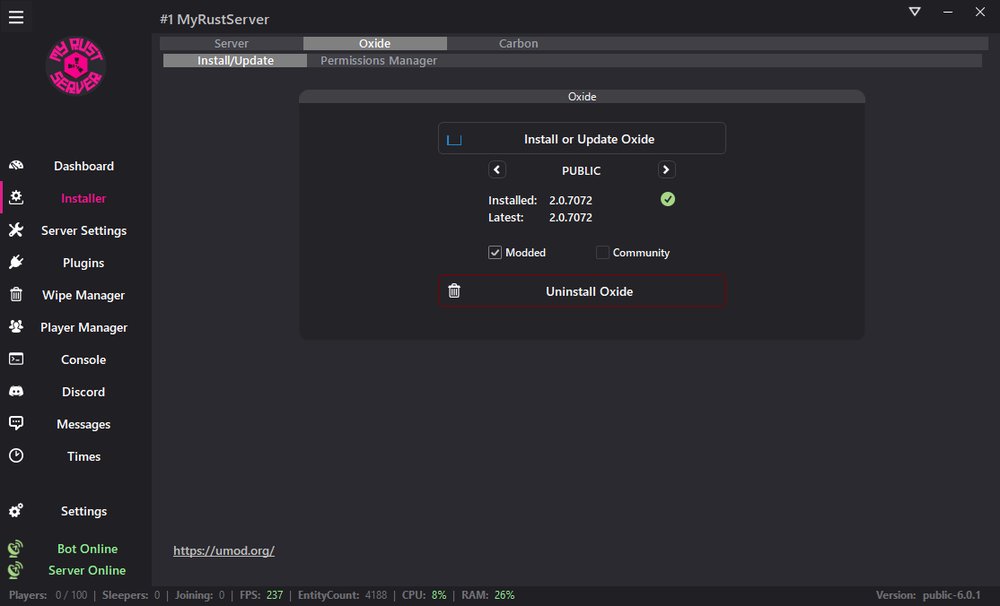
Task: Click the Player Manager people icon
Action: [16, 327]
